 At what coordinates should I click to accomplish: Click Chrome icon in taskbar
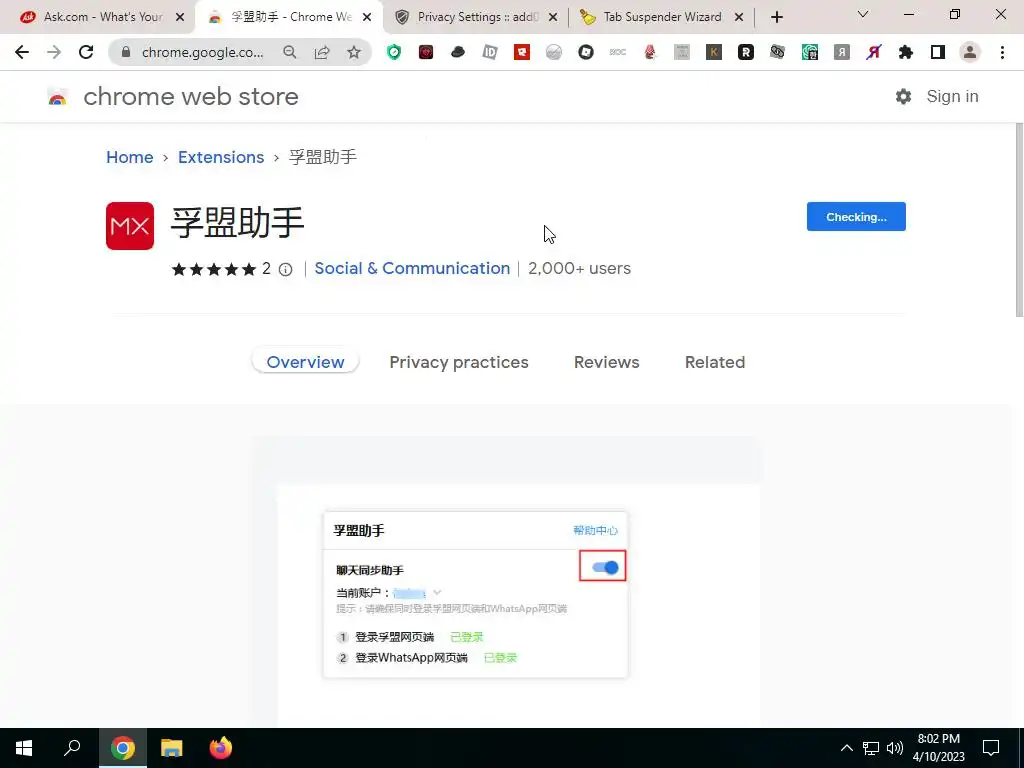122,748
